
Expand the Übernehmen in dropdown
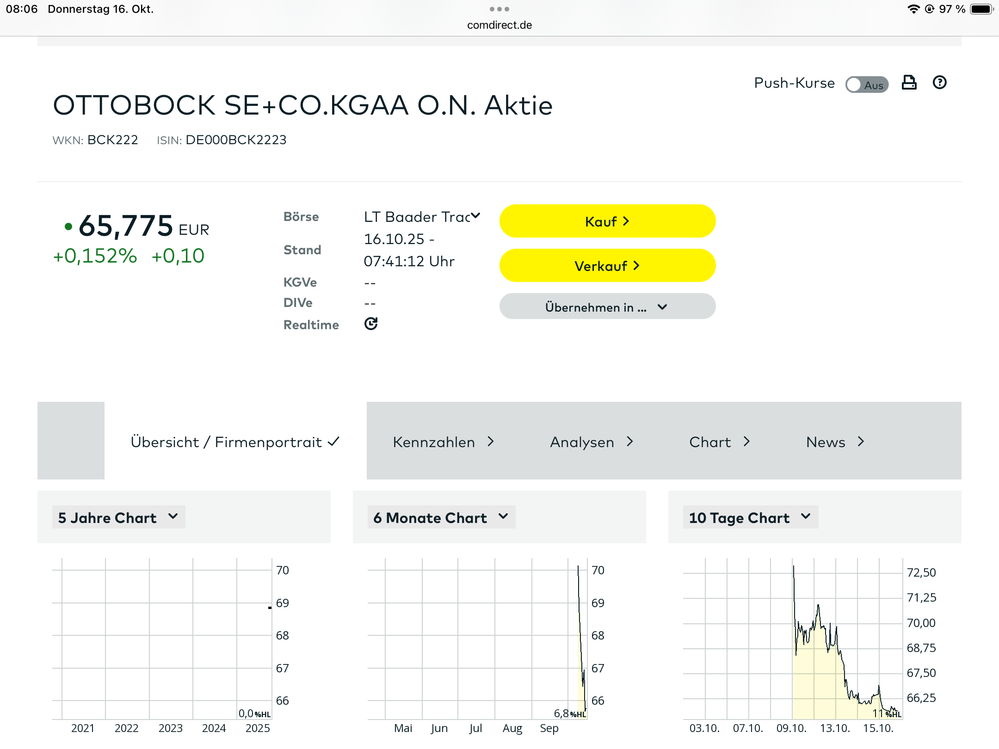pyautogui.click(x=607, y=307)
